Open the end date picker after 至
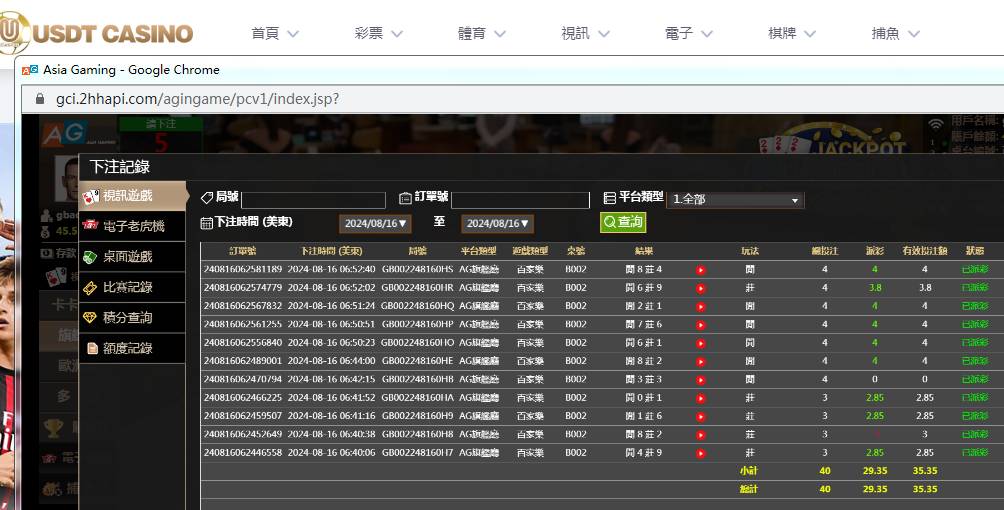 (497, 224)
